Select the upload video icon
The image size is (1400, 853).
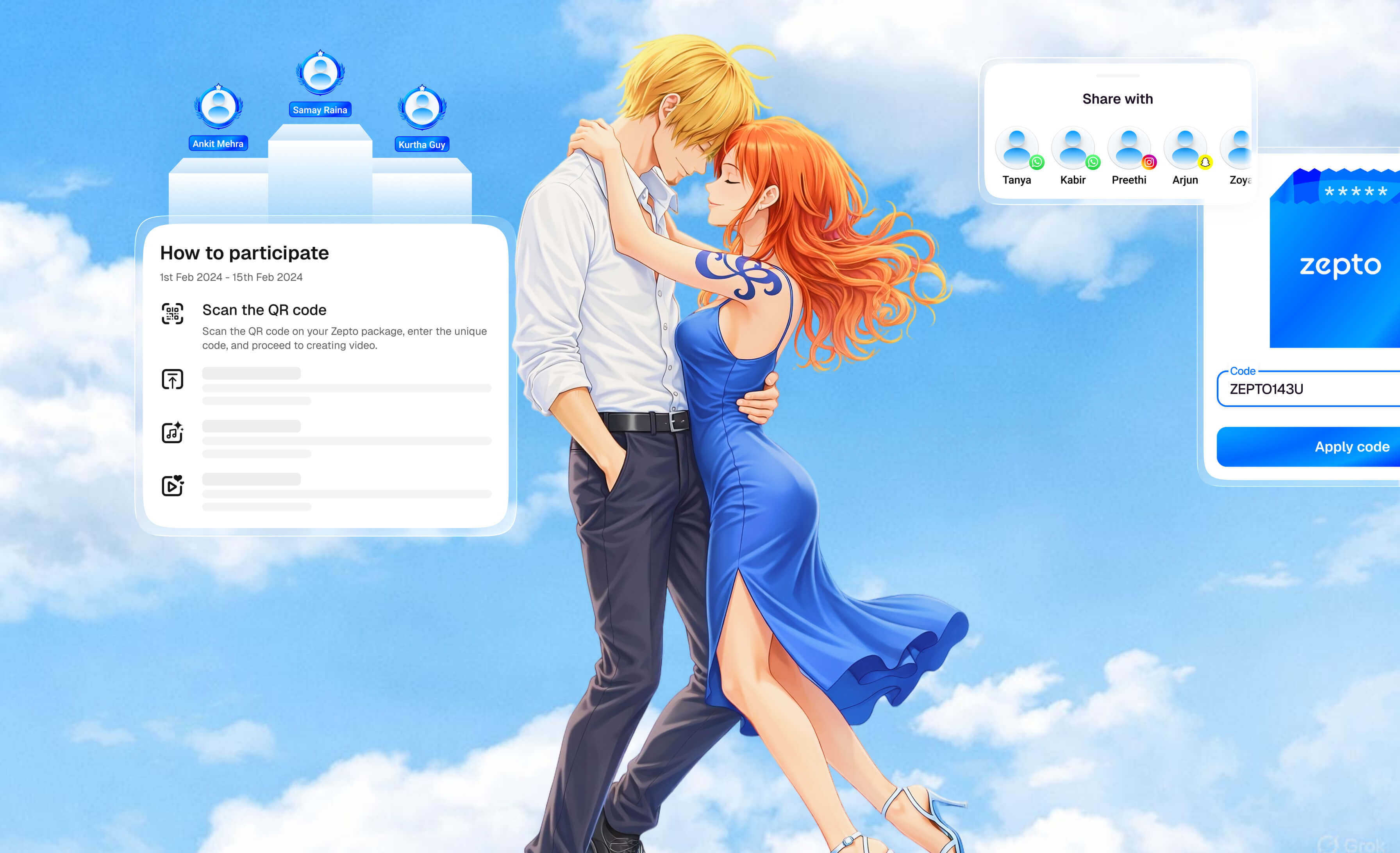[172, 379]
